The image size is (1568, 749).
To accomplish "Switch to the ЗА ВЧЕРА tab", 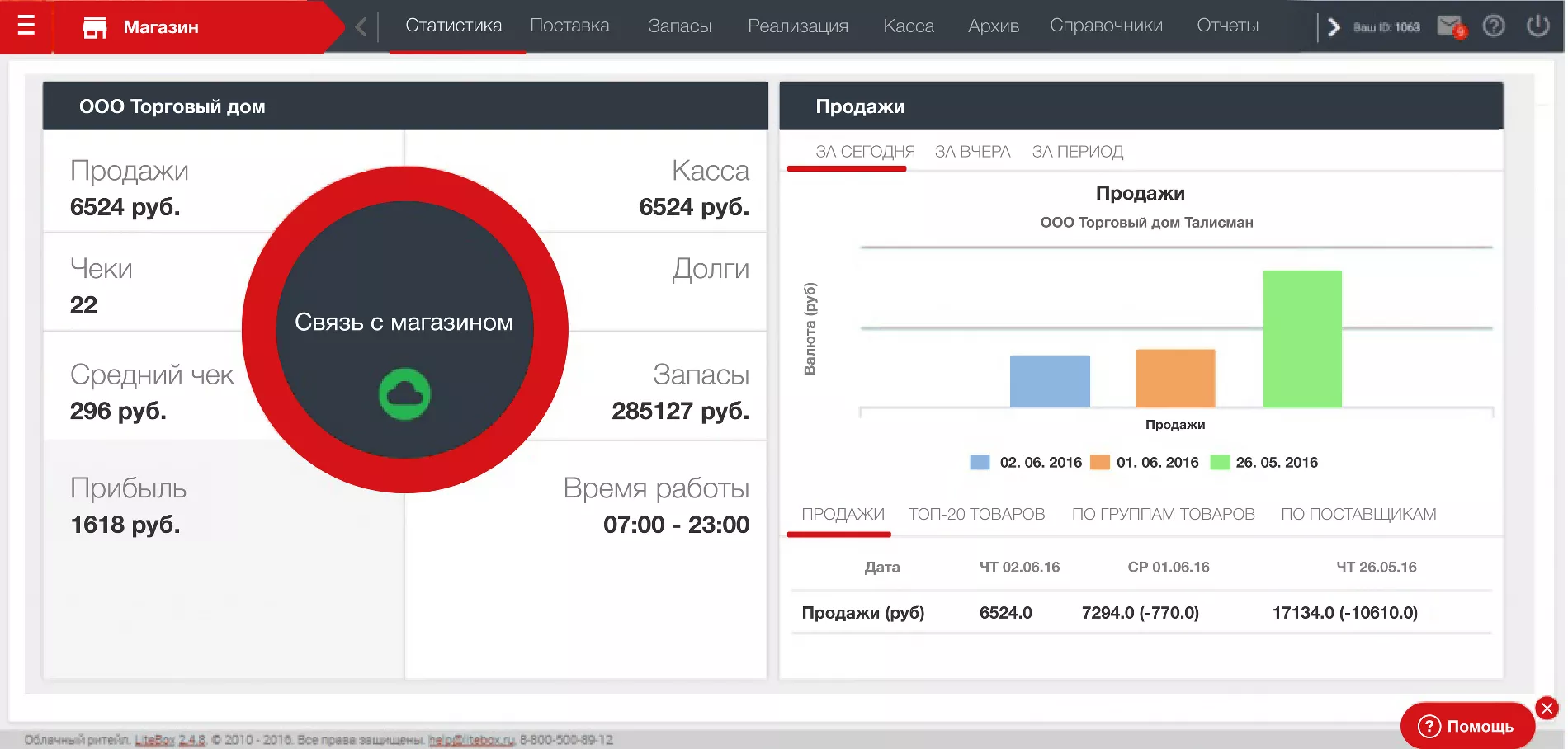I will click(972, 152).
